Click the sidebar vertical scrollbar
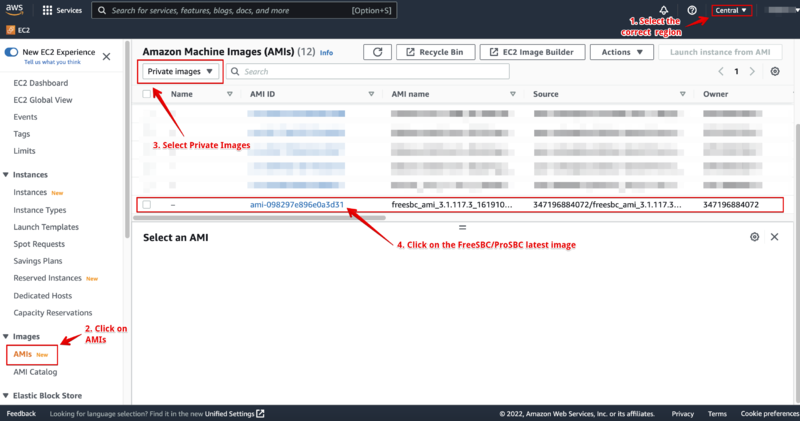Screen dimensions: 800x421 (x=128, y=140)
